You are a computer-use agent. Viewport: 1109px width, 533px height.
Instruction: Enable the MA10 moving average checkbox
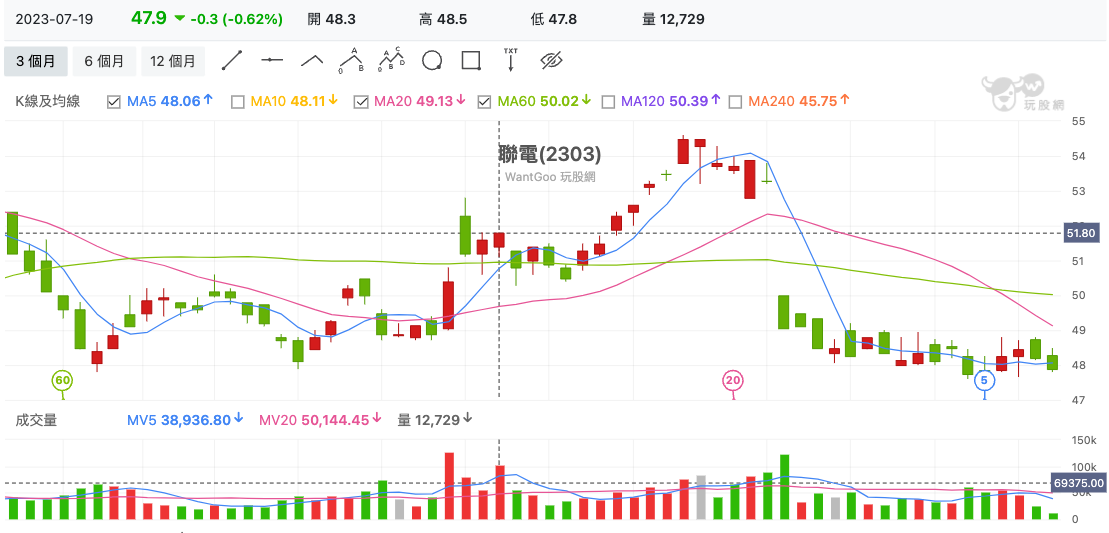point(238,102)
